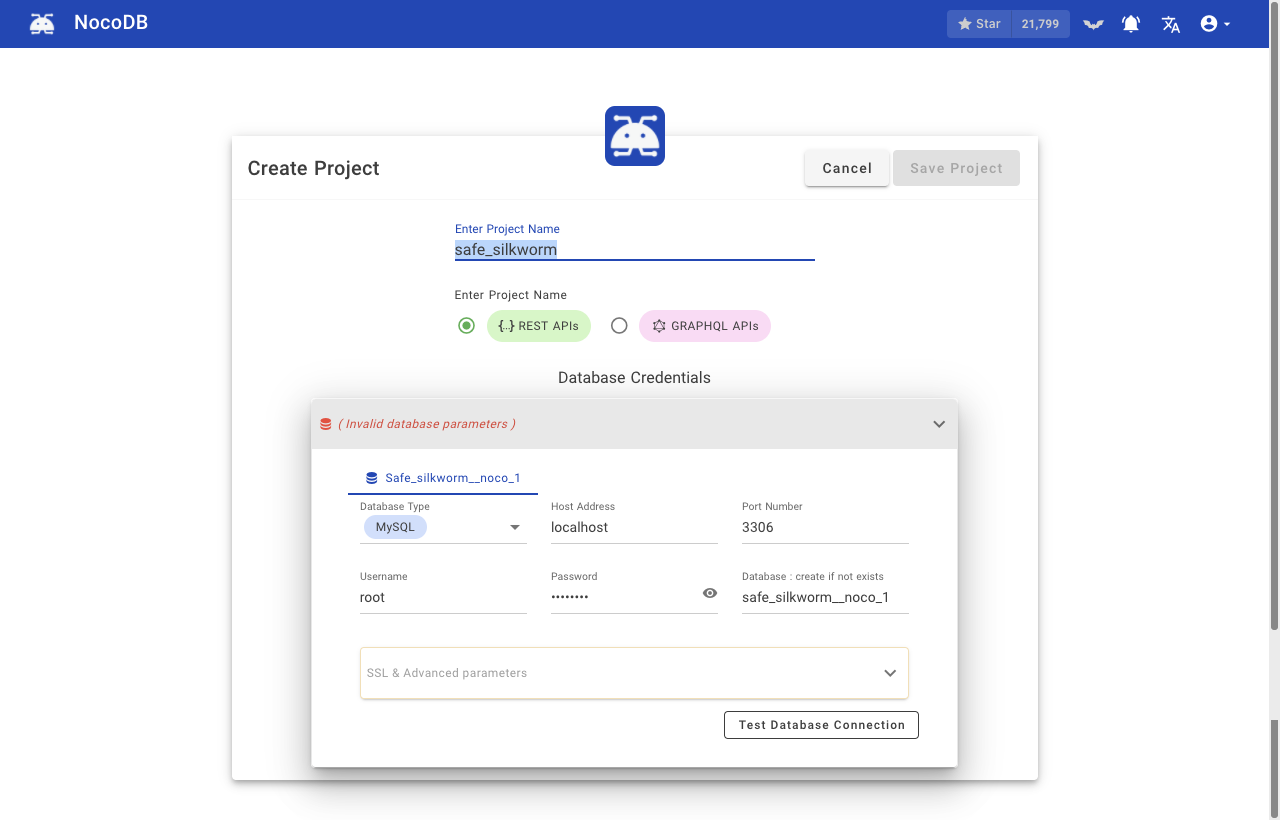Toggle password visibility eye icon
The width and height of the screenshot is (1280, 820).
(x=710, y=593)
